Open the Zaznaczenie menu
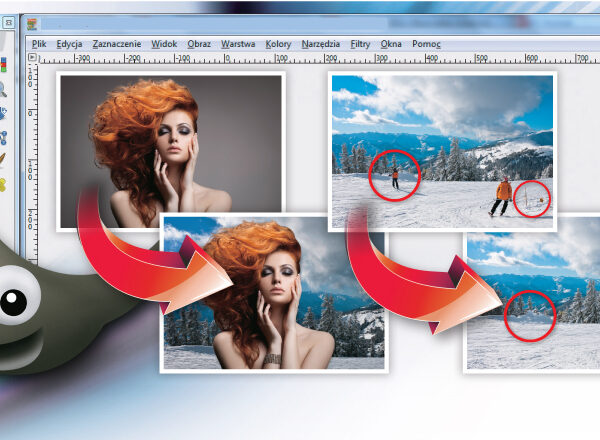 coord(116,44)
